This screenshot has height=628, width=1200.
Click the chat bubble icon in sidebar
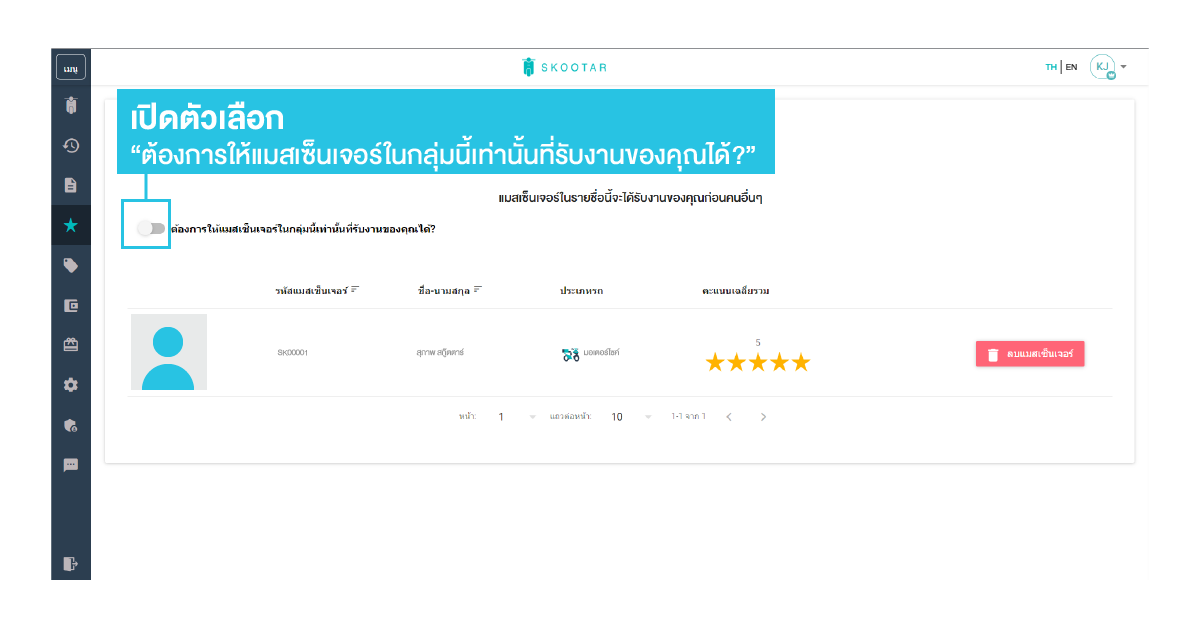[x=71, y=465]
